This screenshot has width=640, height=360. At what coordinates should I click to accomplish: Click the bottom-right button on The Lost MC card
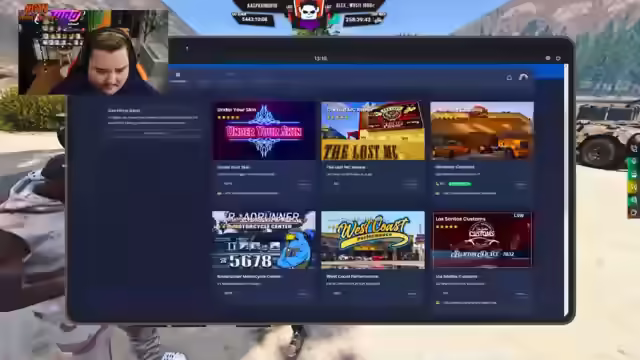410,184
